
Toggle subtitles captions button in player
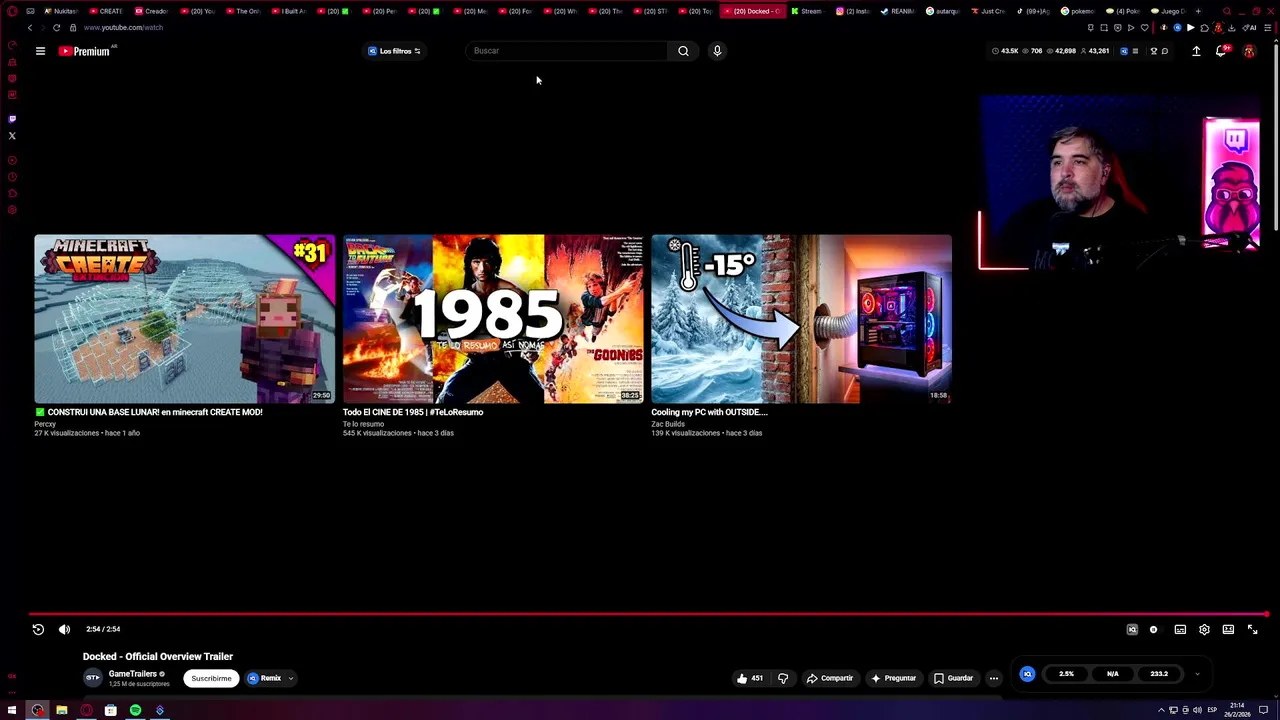[x=1180, y=629]
